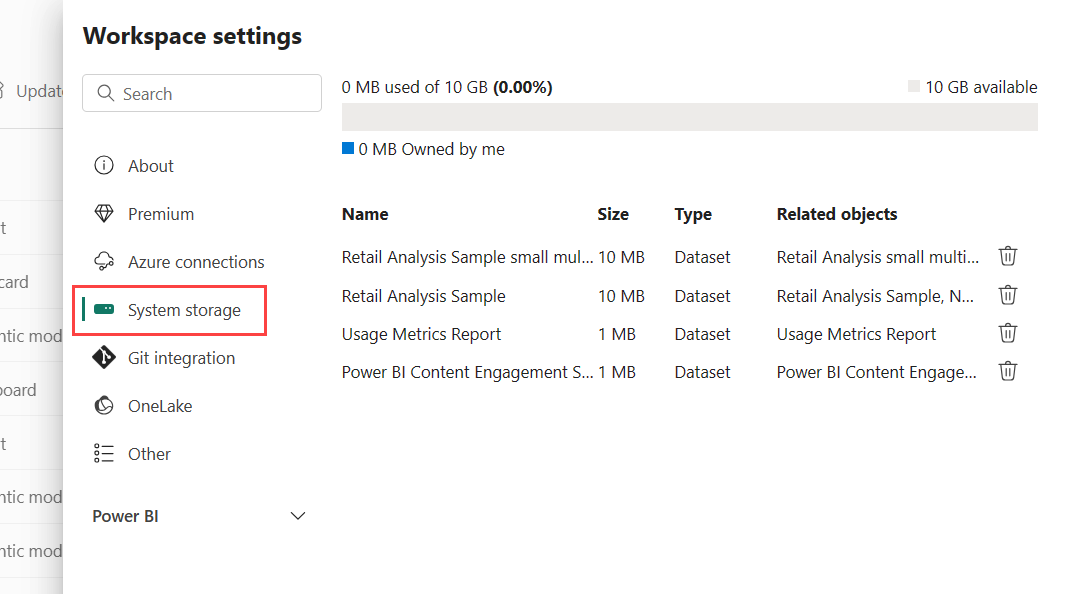Image resolution: width=1083 pixels, height=594 pixels.
Task: Click the blue Owned by me legend swatch
Action: point(348,149)
